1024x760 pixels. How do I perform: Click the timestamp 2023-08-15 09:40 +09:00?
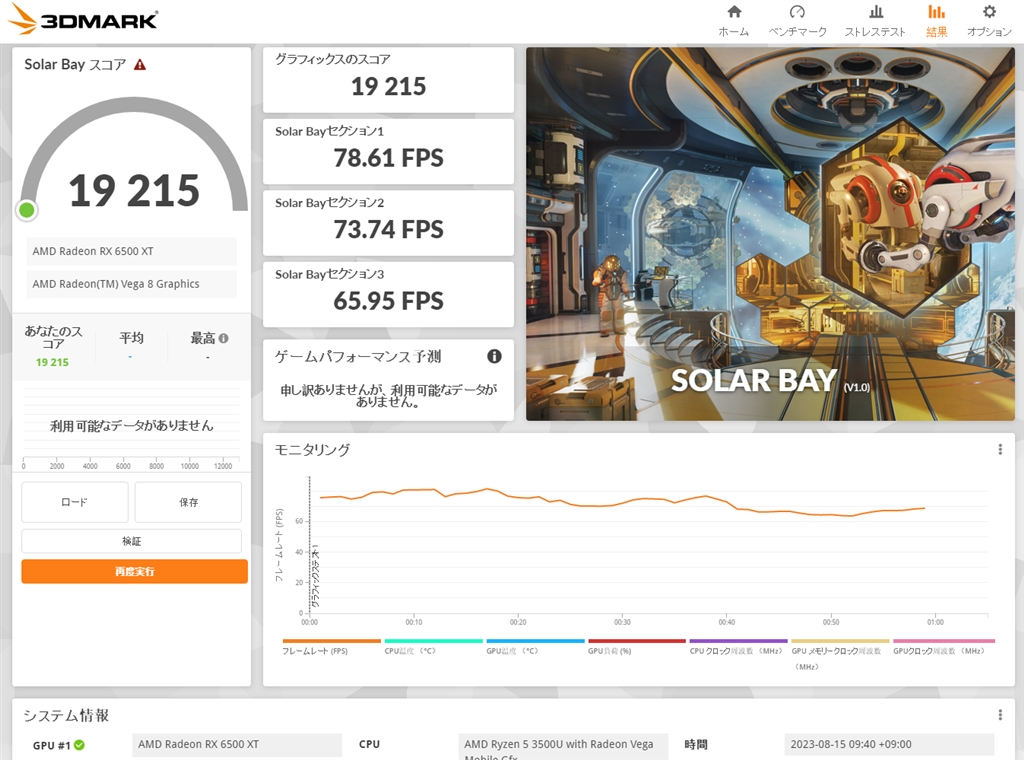point(889,744)
